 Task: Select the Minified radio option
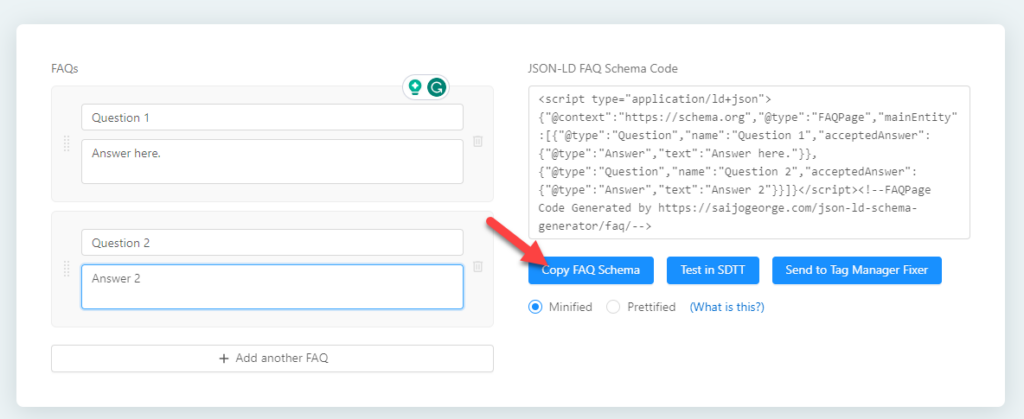click(536, 307)
